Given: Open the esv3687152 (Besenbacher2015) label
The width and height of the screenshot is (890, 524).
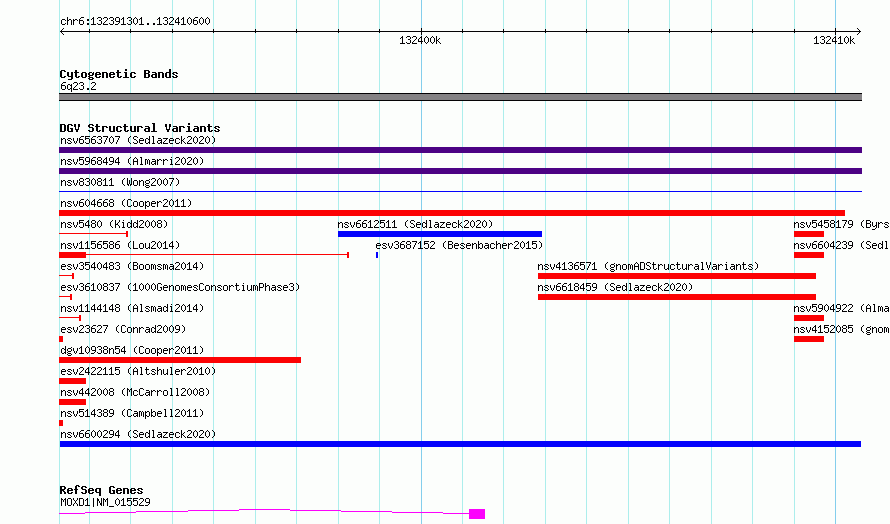Looking at the screenshot, I should point(459,245).
